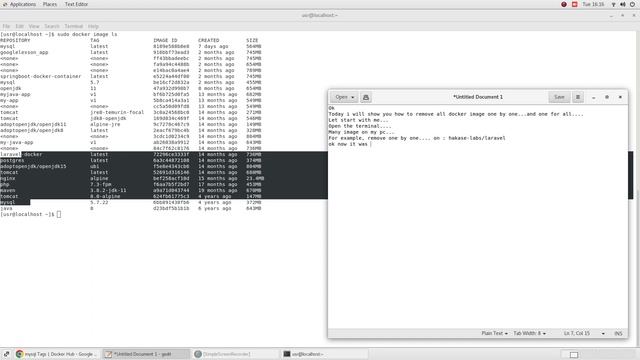Create a new document with gedit's icon
Viewport: 640px width, 360px height.
(x=366, y=97)
